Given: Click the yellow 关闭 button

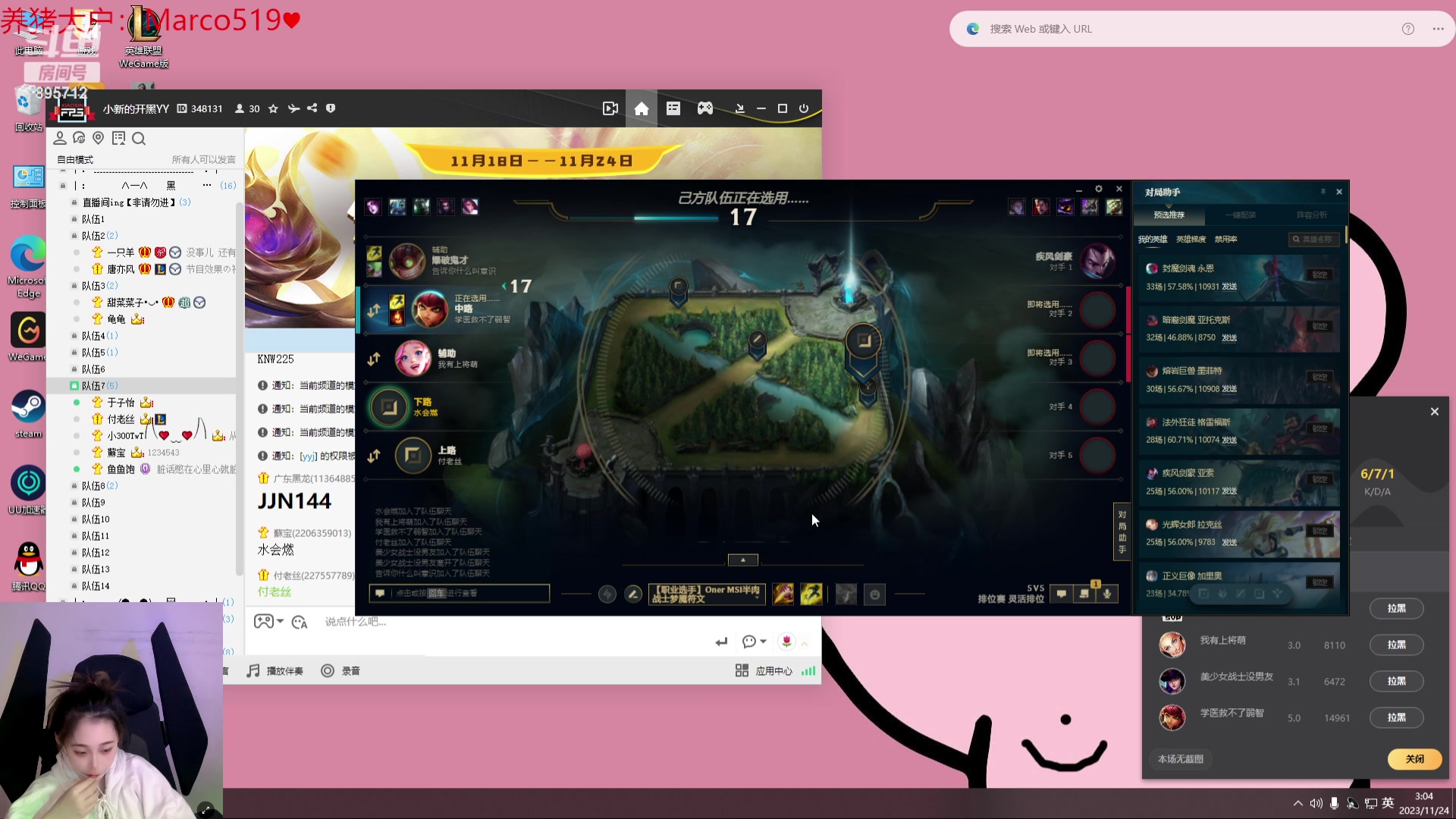Looking at the screenshot, I should 1414,759.
